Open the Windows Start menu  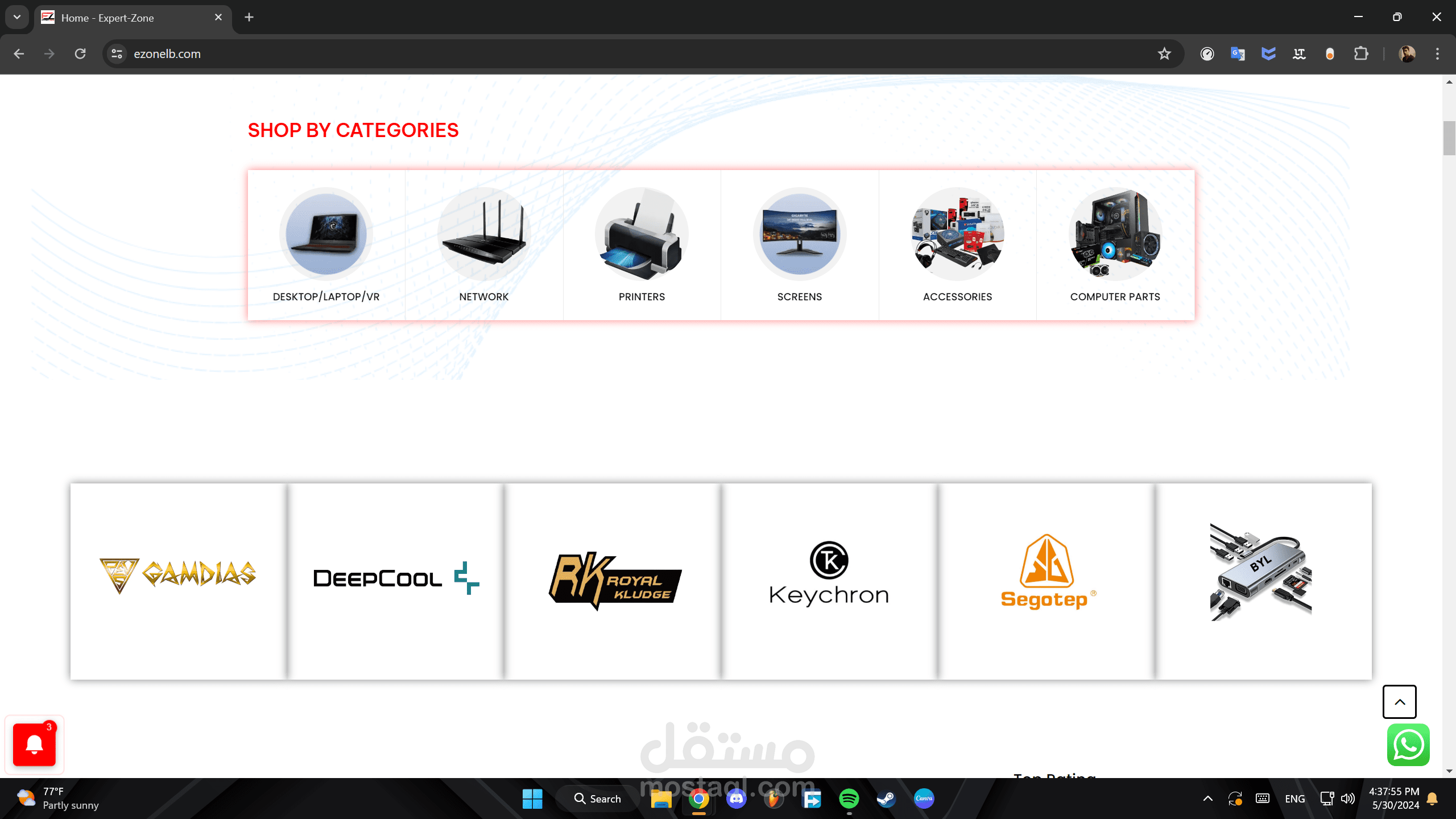point(532,799)
